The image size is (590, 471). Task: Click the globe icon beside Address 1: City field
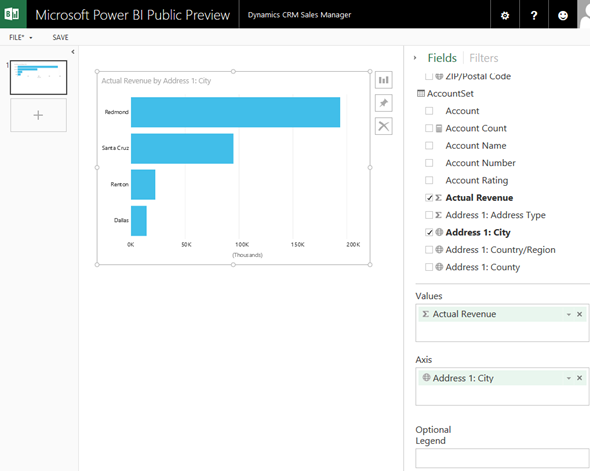439,232
